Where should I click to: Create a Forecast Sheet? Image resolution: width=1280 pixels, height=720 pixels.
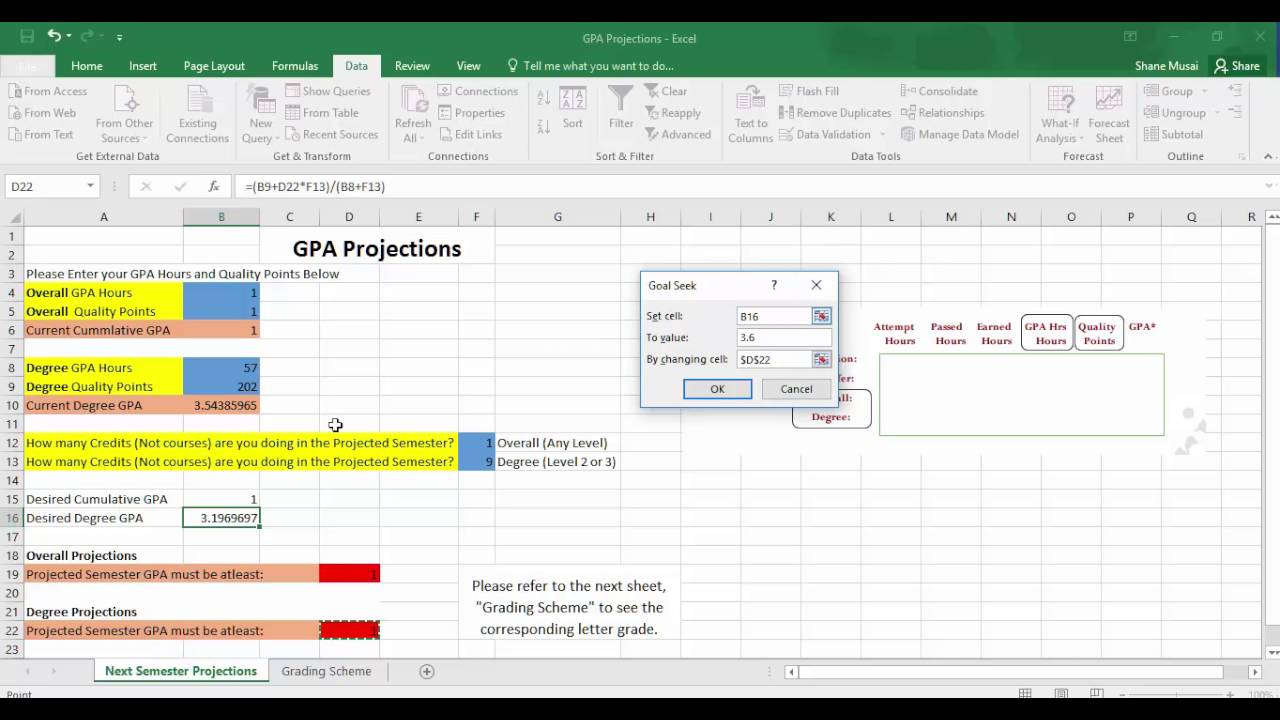[x=1109, y=113]
